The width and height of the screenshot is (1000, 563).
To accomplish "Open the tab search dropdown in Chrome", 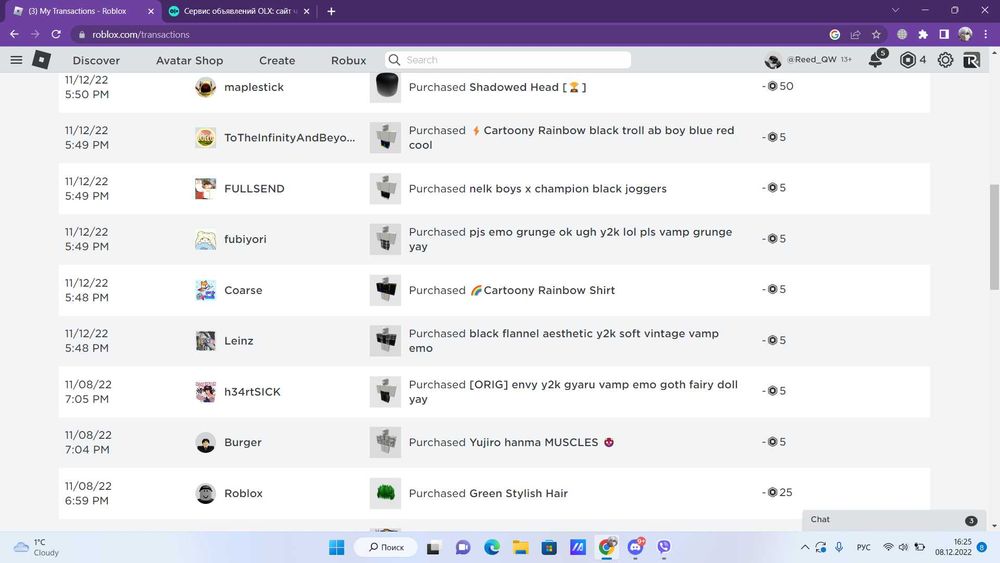I will click(x=895, y=11).
